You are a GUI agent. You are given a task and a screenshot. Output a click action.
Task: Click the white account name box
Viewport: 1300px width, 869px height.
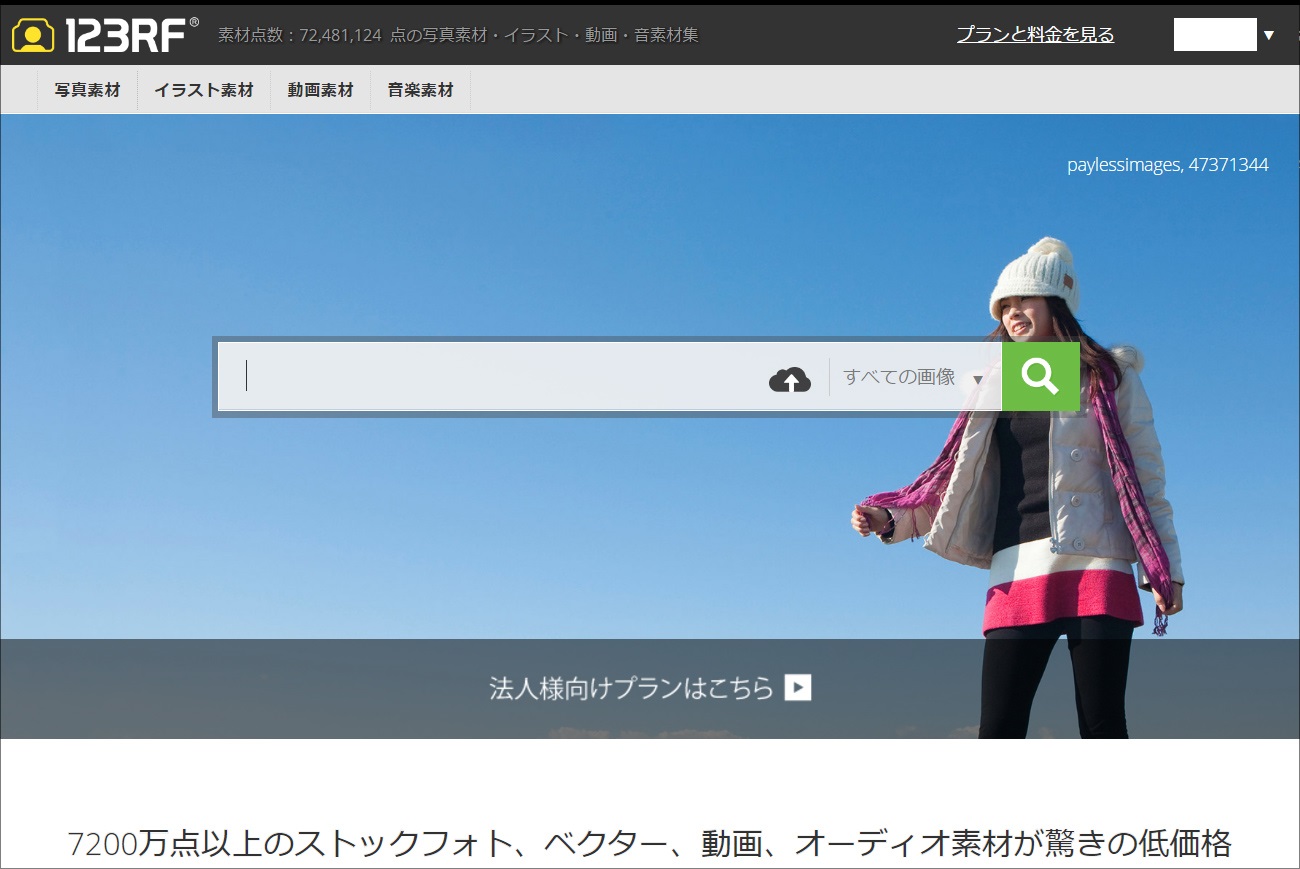(1215, 35)
